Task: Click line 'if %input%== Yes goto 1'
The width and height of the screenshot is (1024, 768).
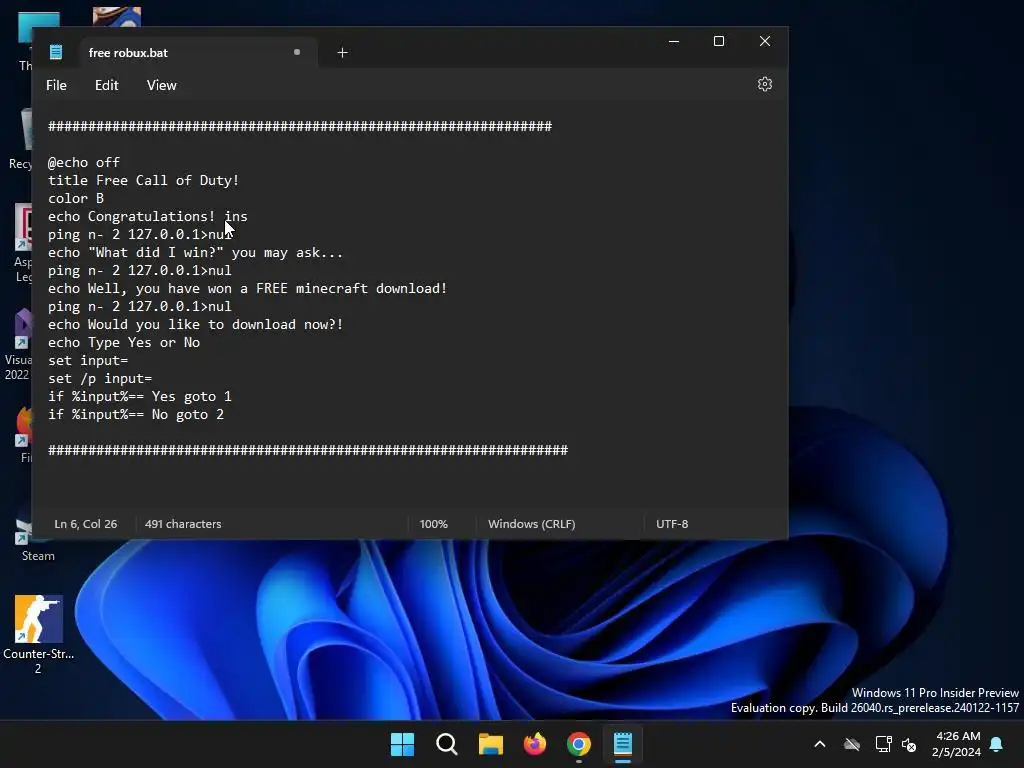Action: point(140,396)
